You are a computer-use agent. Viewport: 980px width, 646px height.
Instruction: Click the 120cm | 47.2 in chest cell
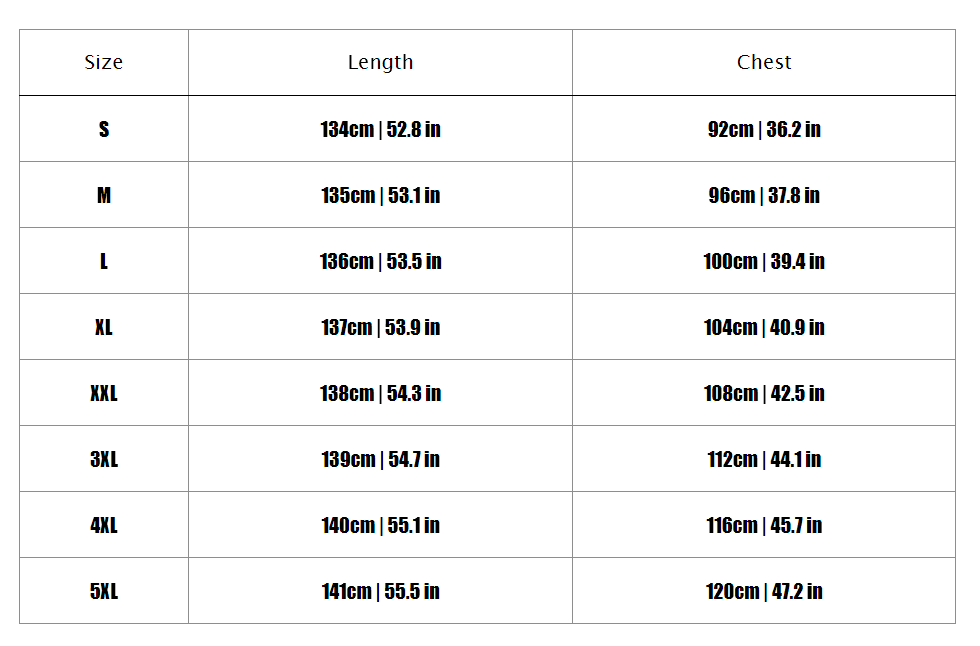pos(764,591)
